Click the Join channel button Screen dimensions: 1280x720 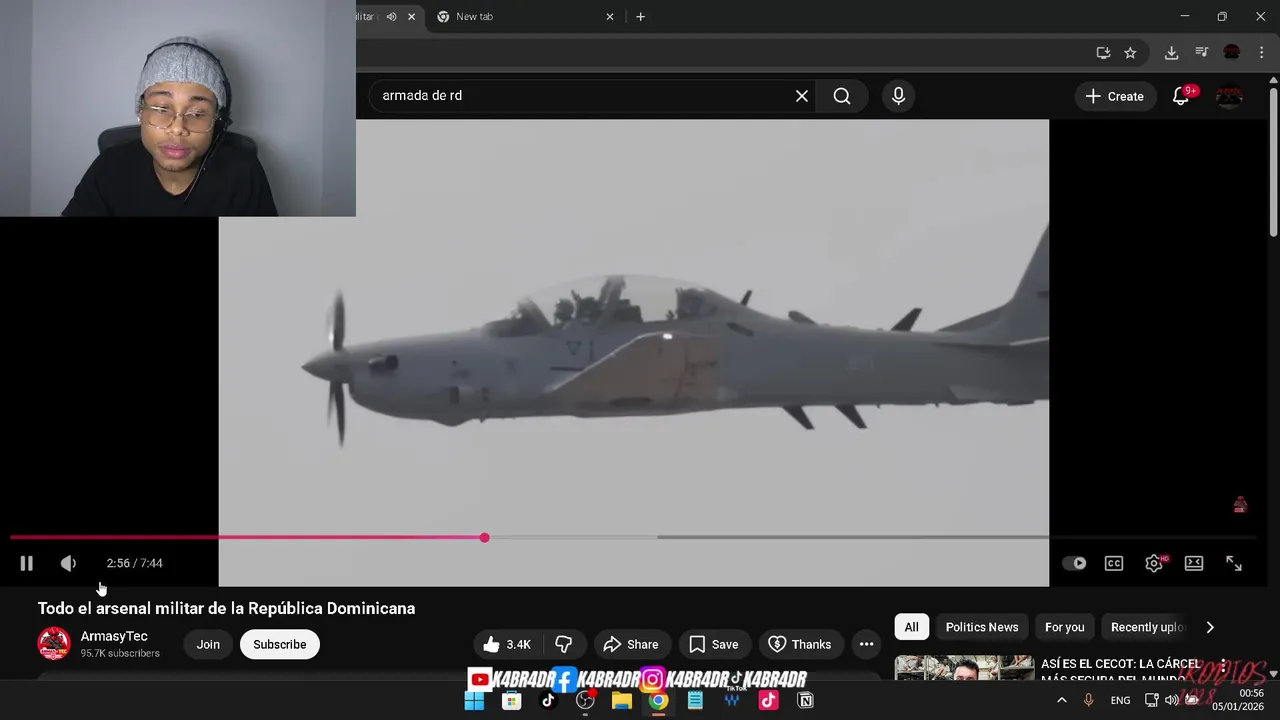click(208, 644)
